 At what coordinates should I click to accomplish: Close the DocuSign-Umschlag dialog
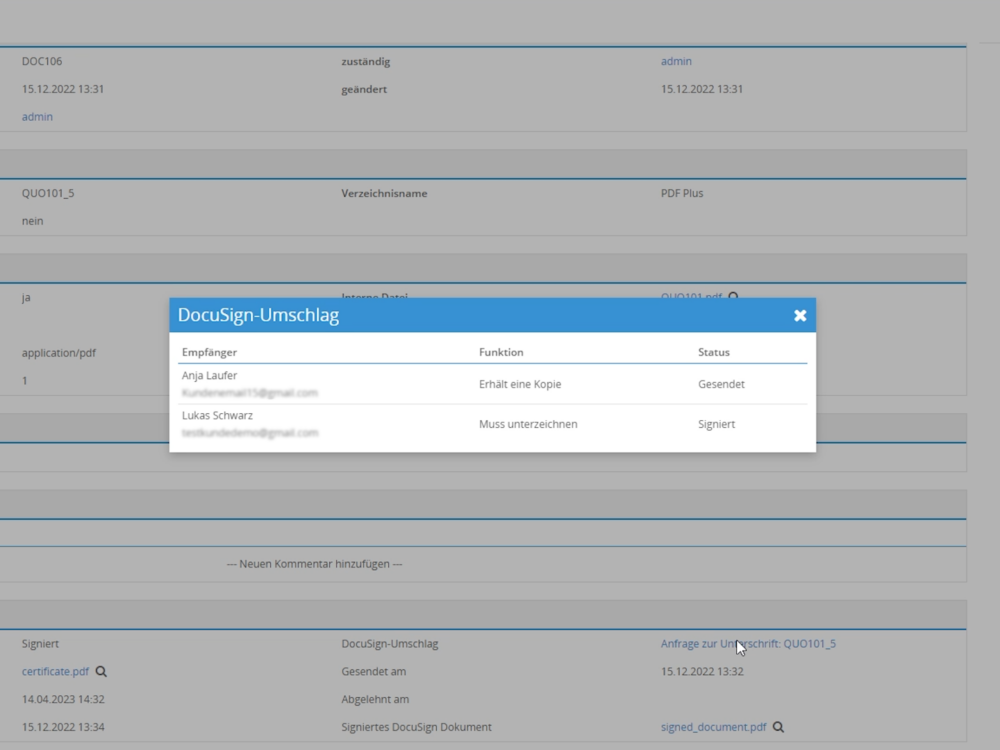[800, 315]
